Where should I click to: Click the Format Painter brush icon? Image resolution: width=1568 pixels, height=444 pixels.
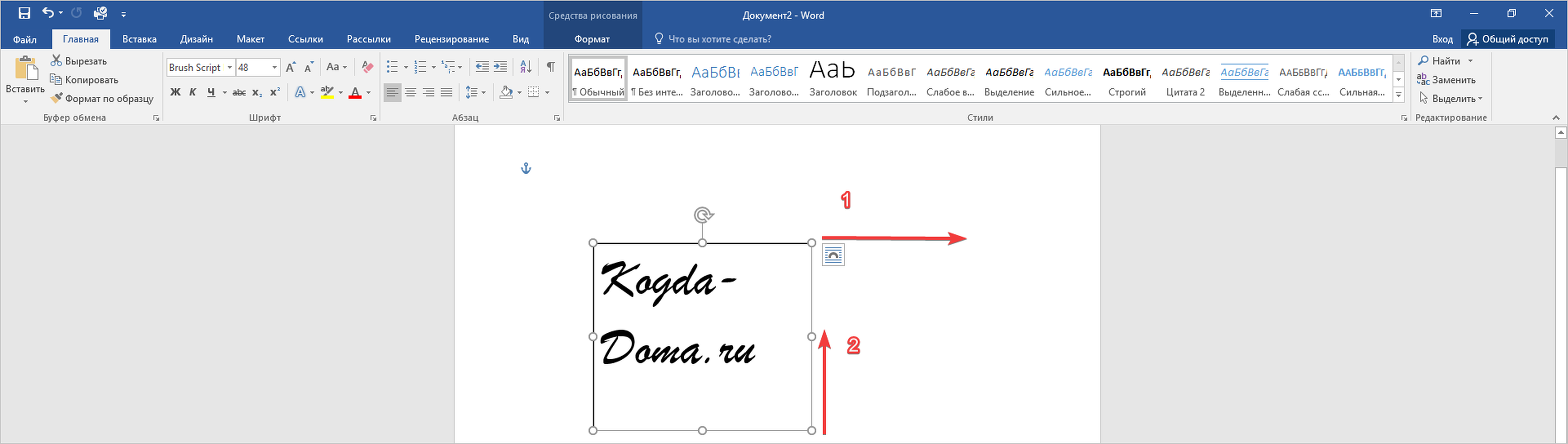coord(57,98)
